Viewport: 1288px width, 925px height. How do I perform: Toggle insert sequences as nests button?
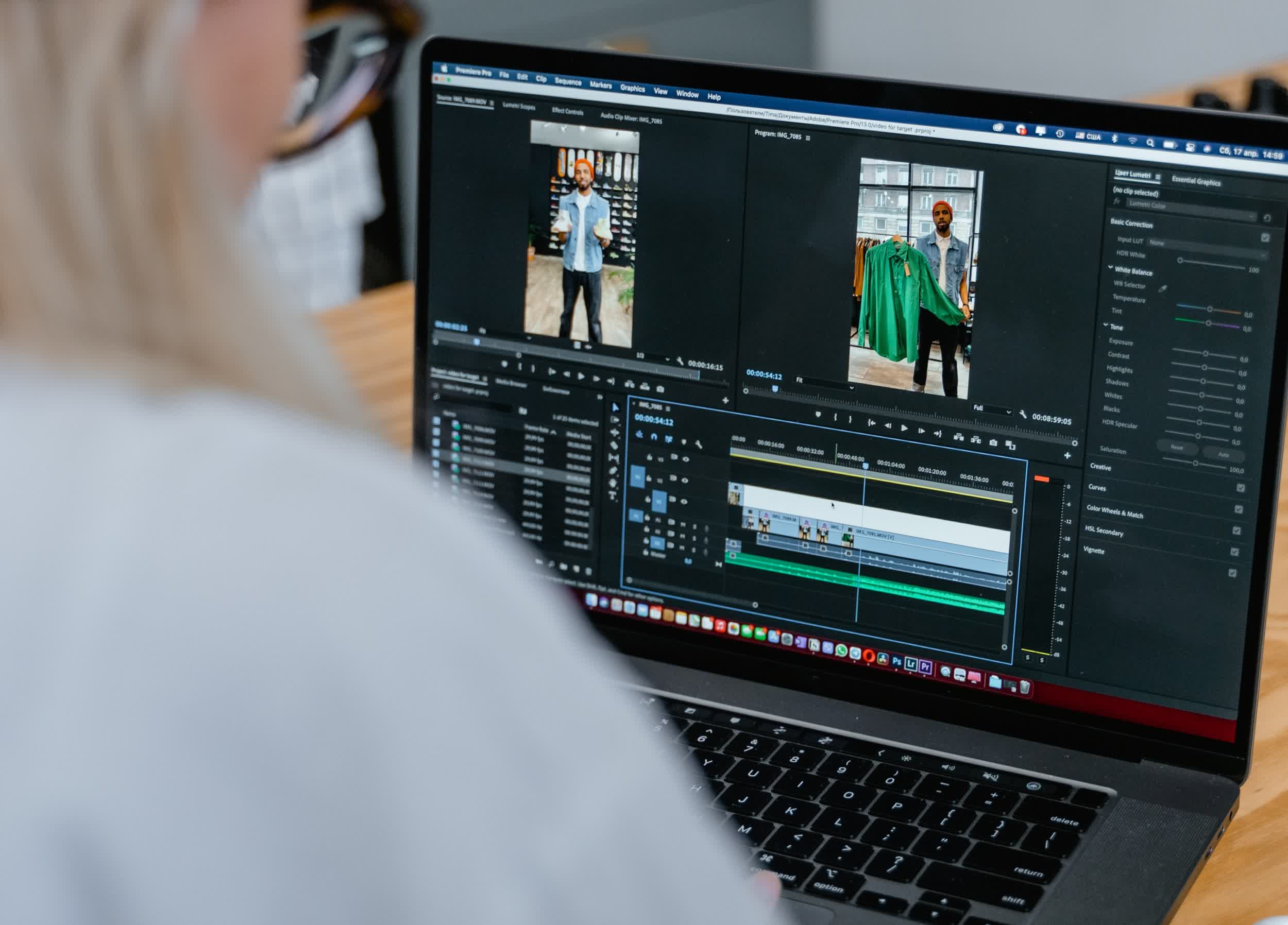coord(639,434)
